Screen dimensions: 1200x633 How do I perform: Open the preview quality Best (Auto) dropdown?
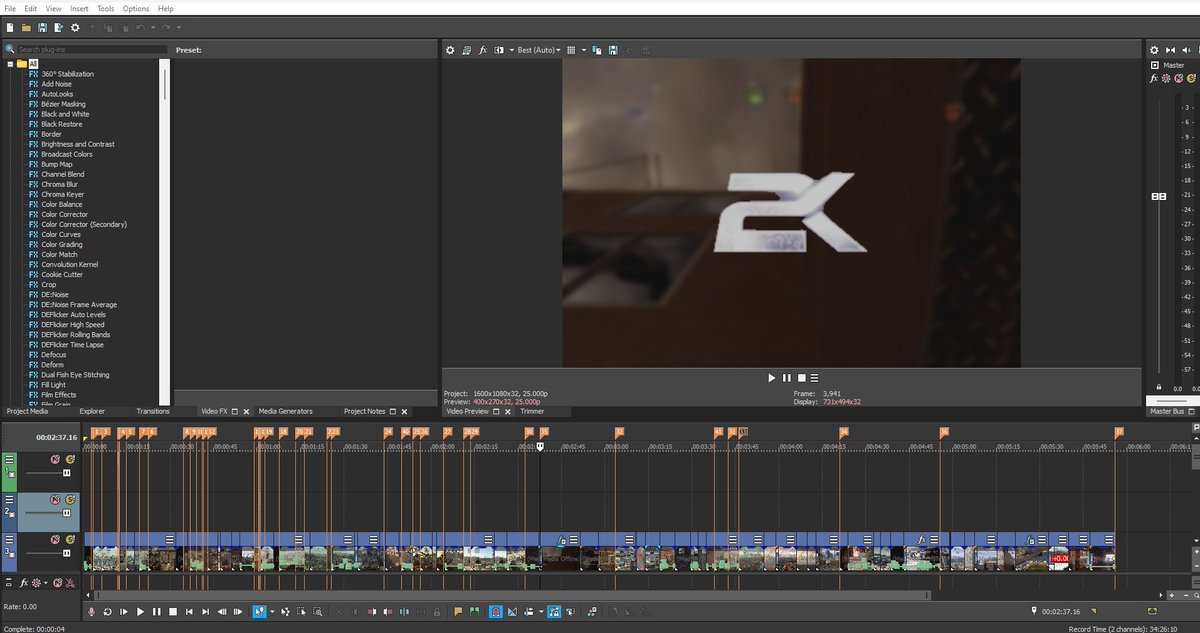(538, 50)
